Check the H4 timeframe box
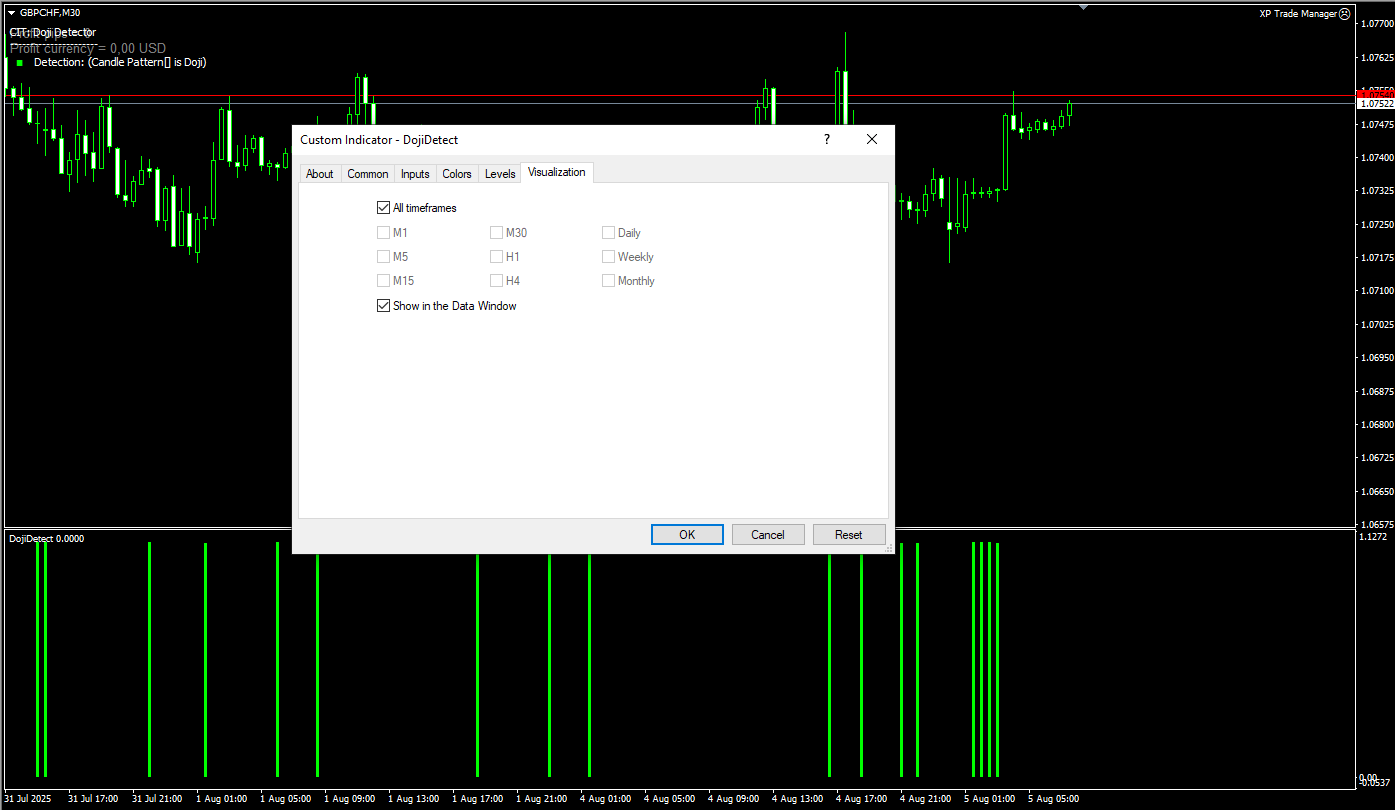Viewport: 1395px width, 810px height. pyautogui.click(x=496, y=281)
